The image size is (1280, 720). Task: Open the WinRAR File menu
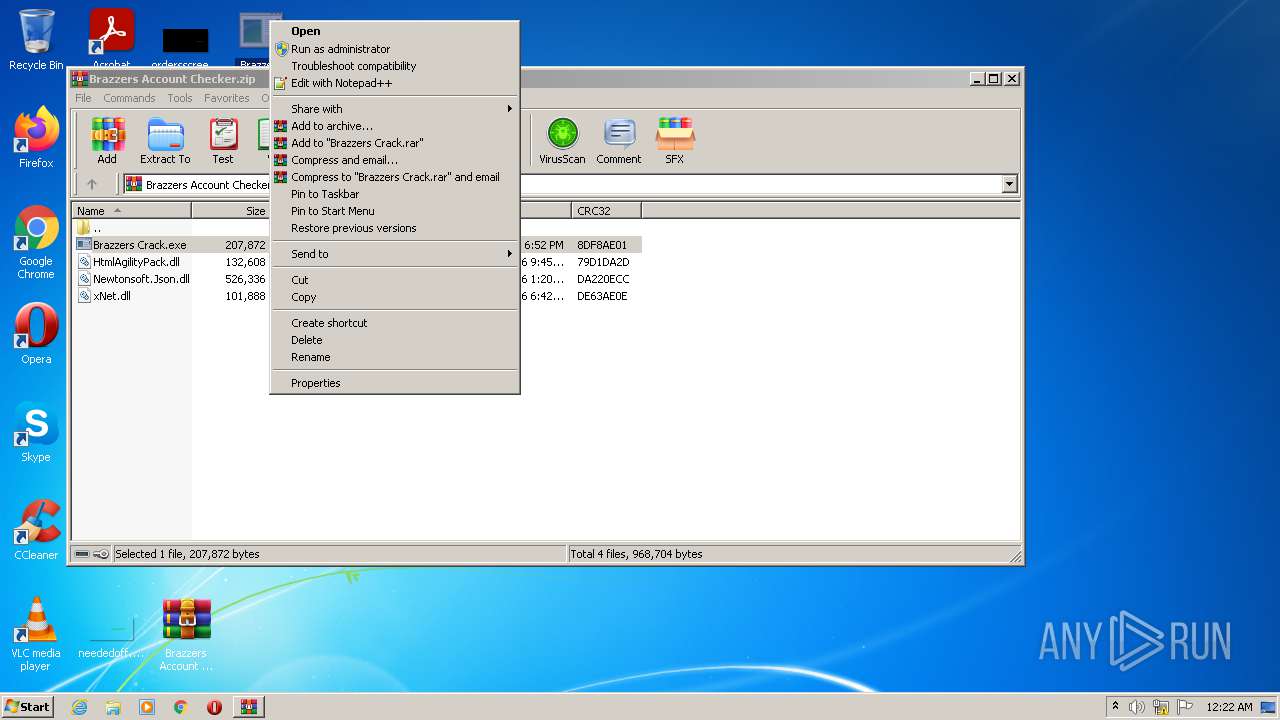(83, 98)
